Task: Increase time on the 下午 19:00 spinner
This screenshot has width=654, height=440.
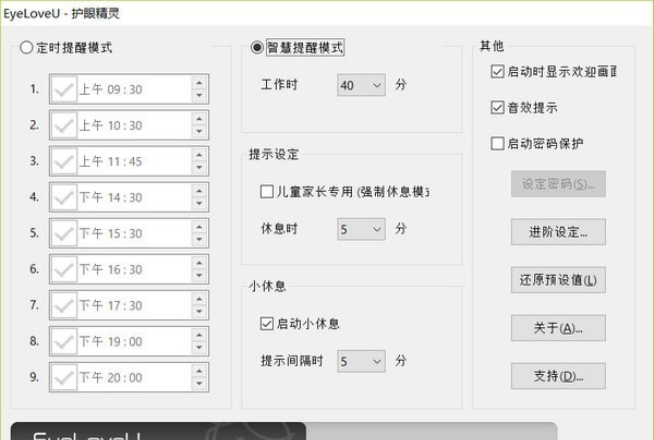Action: tap(199, 334)
